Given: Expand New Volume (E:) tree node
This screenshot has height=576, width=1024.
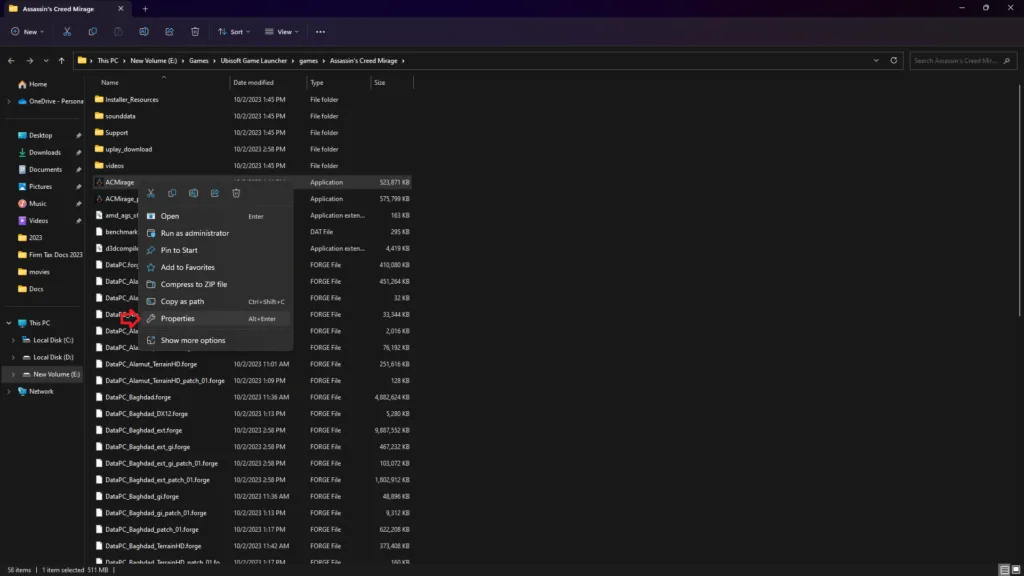Looking at the screenshot, I should (x=13, y=374).
